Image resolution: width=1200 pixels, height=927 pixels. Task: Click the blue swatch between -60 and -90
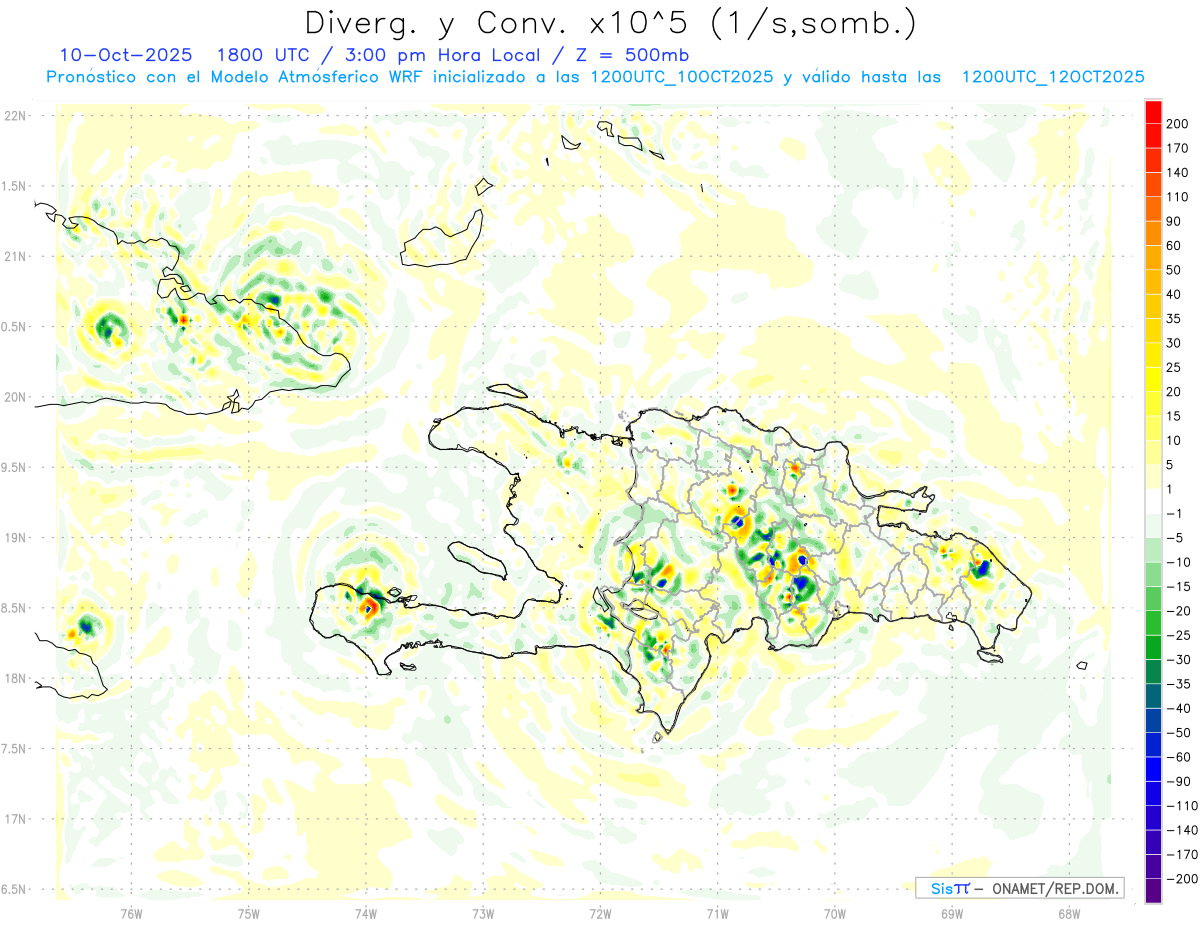pos(1153,769)
